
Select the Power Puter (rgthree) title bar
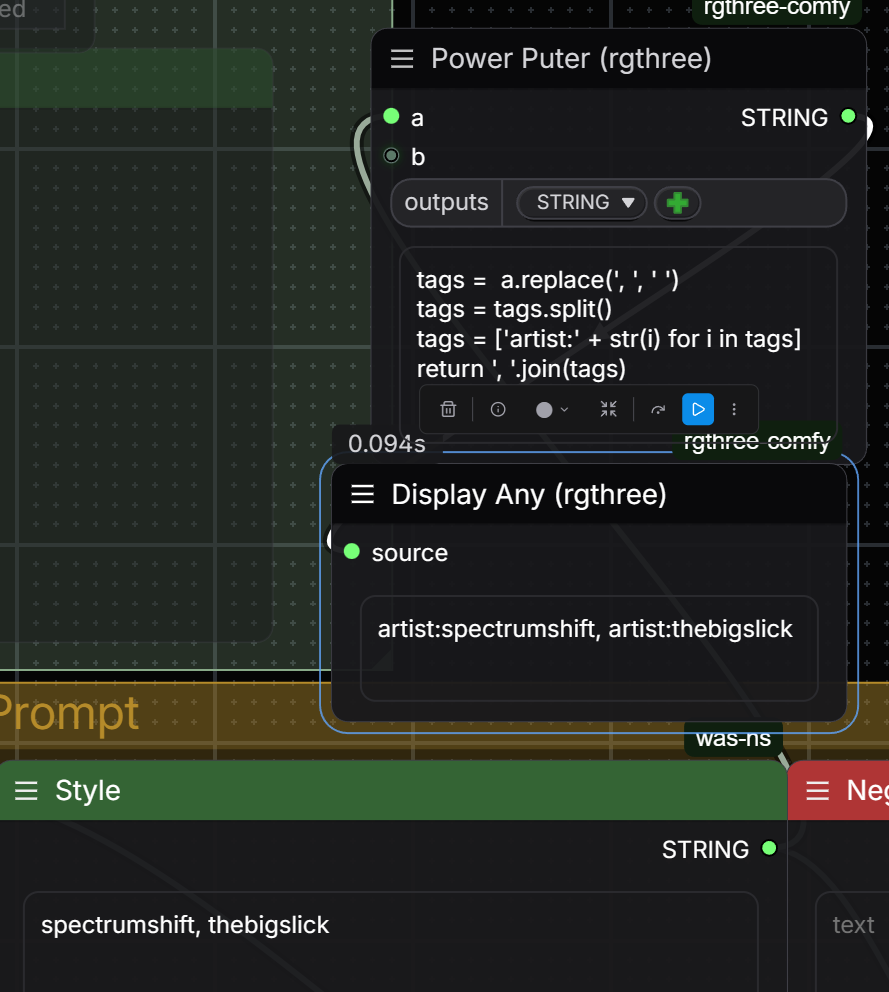[x=618, y=59]
